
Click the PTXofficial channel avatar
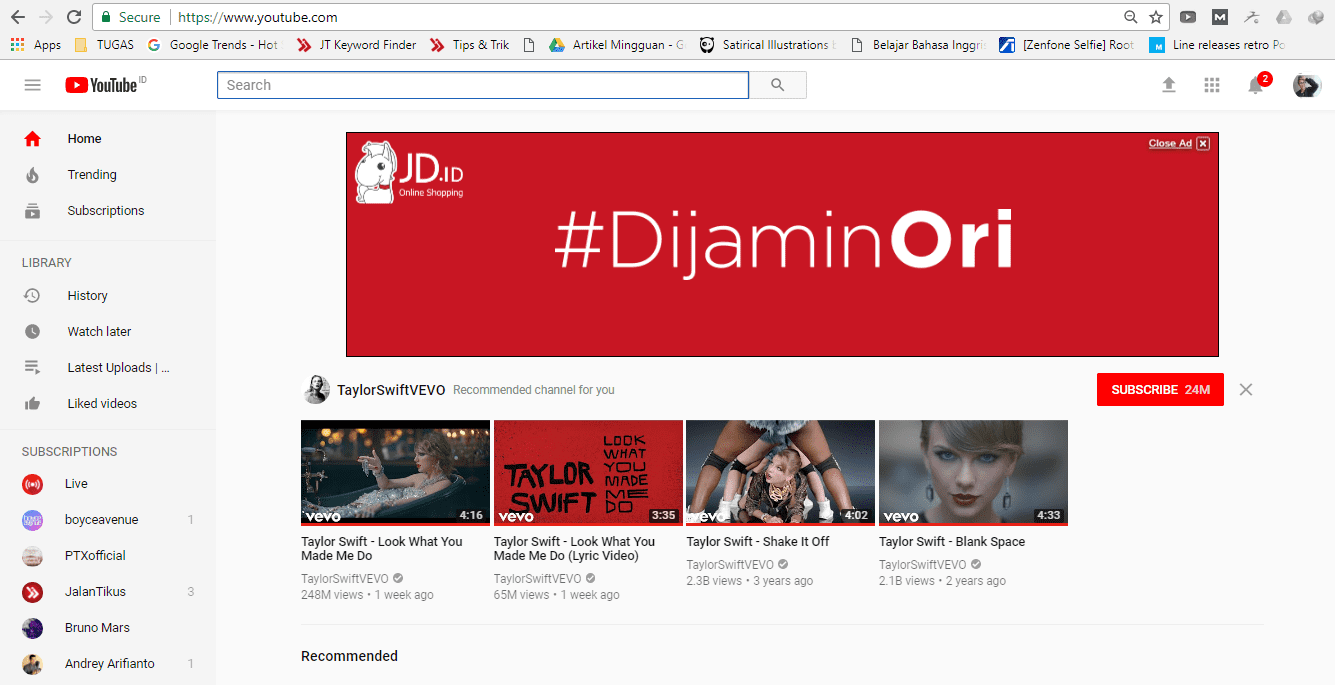tap(33, 556)
